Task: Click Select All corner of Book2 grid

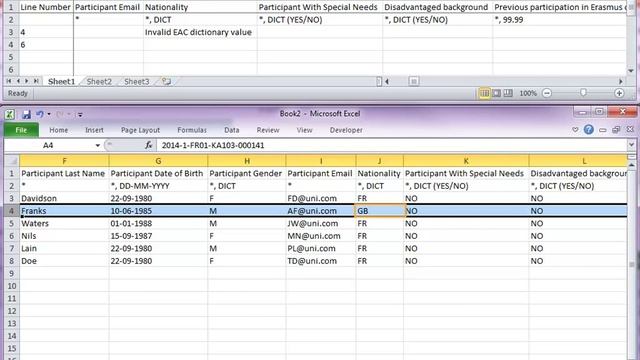Action: coord(12,160)
